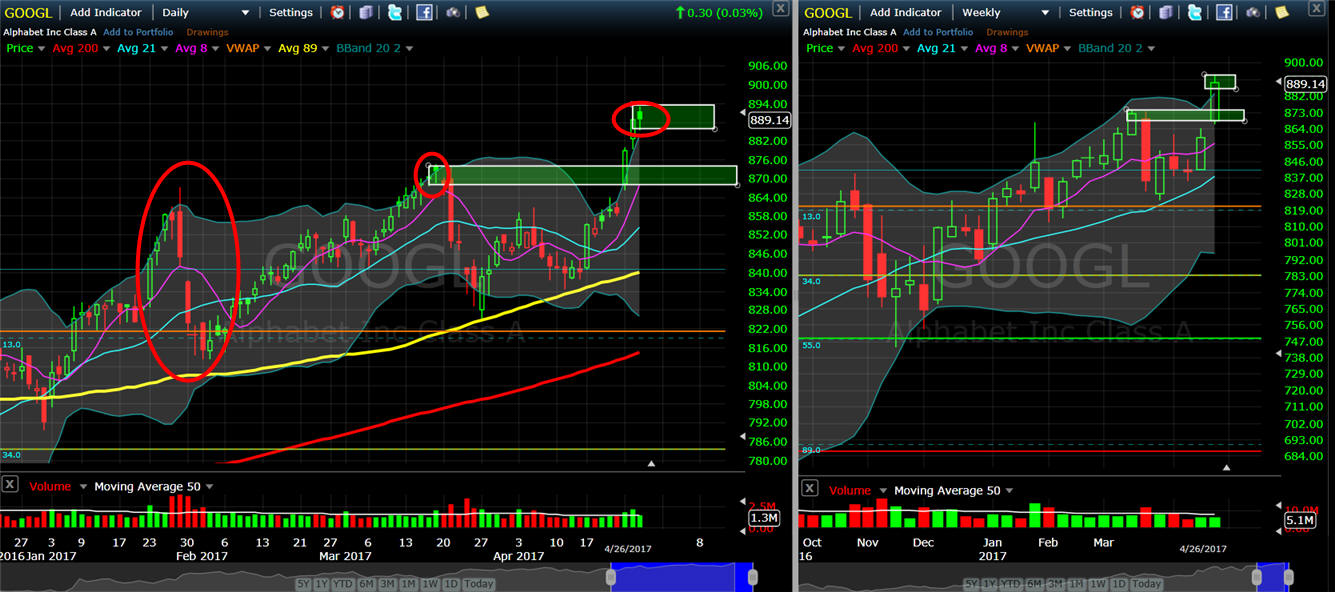Click the alarm clock alert icon in Daily chart
Viewport: 1335px width, 592px height.
(x=338, y=13)
